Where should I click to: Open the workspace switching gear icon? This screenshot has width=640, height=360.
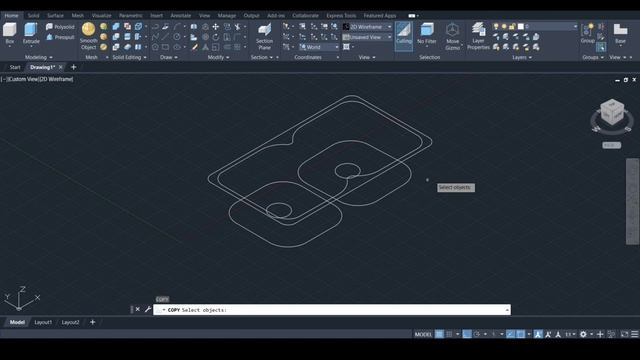coord(583,334)
